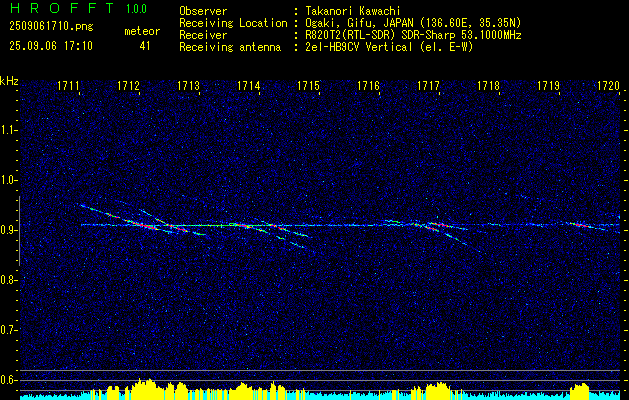The image size is (629, 400).
Task: Select the 1717 time marker
Action: point(428,86)
